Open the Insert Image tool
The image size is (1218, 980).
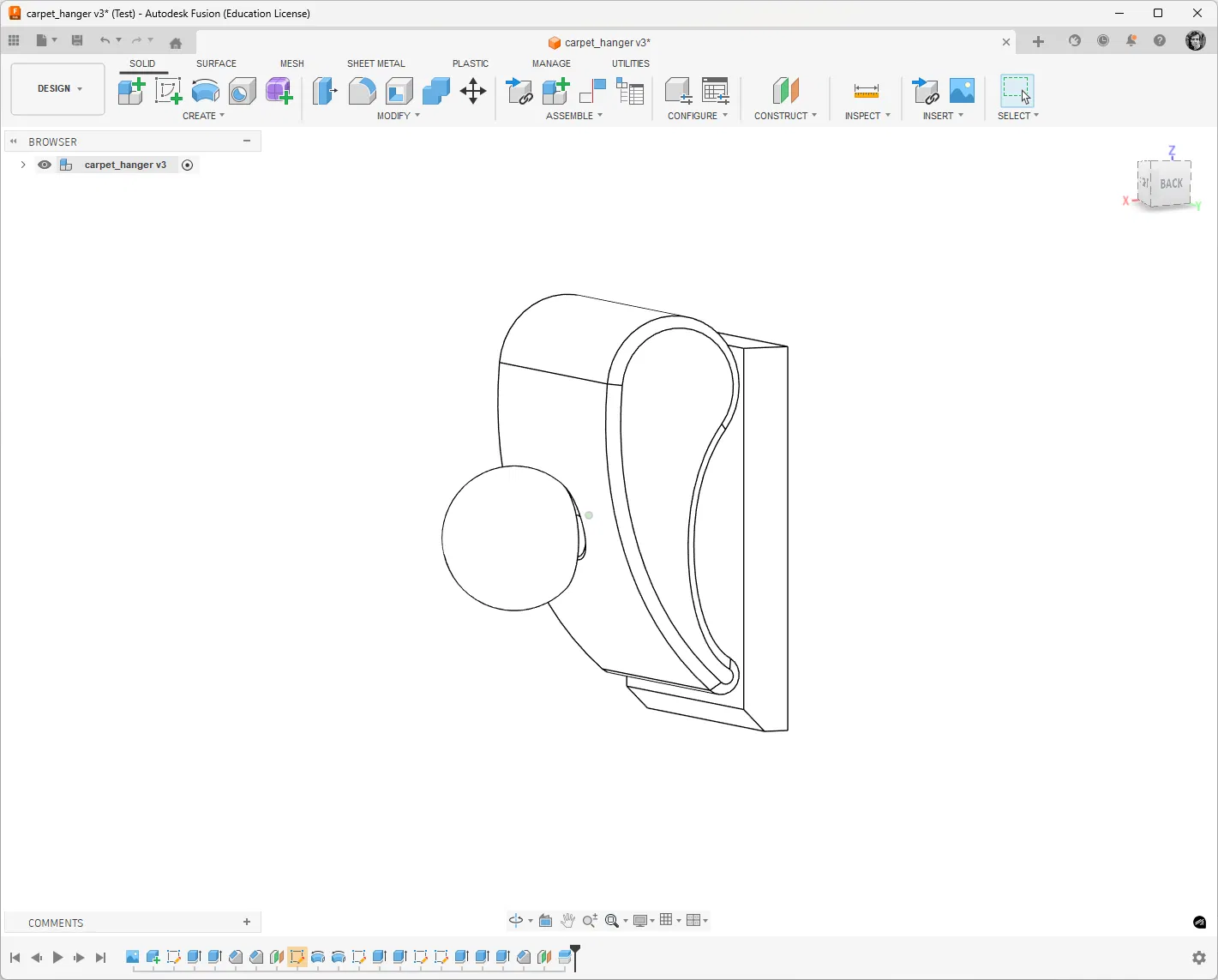point(962,91)
